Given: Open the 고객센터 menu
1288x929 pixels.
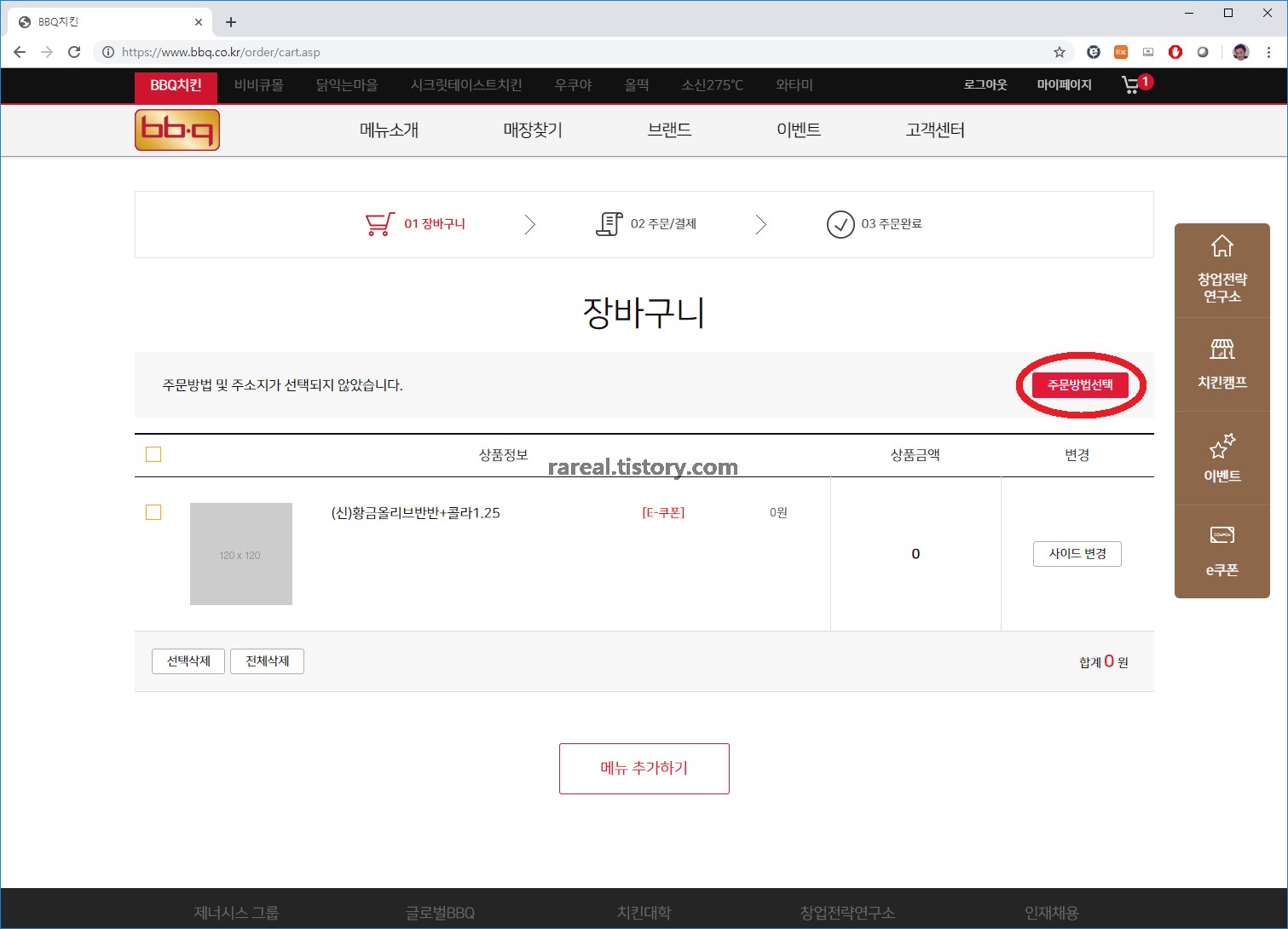Looking at the screenshot, I should pyautogui.click(x=935, y=130).
